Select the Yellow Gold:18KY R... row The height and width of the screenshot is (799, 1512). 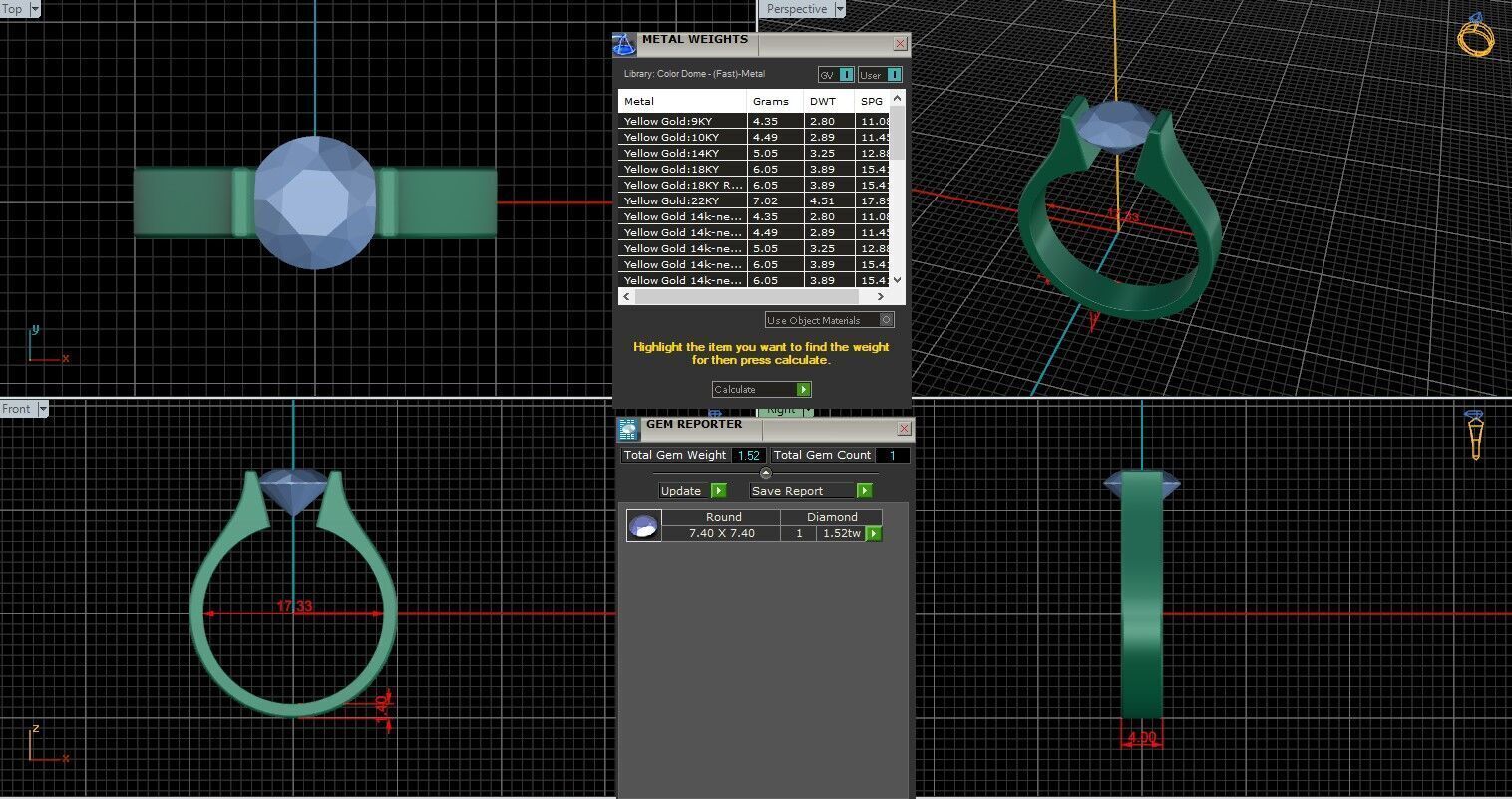(x=754, y=185)
